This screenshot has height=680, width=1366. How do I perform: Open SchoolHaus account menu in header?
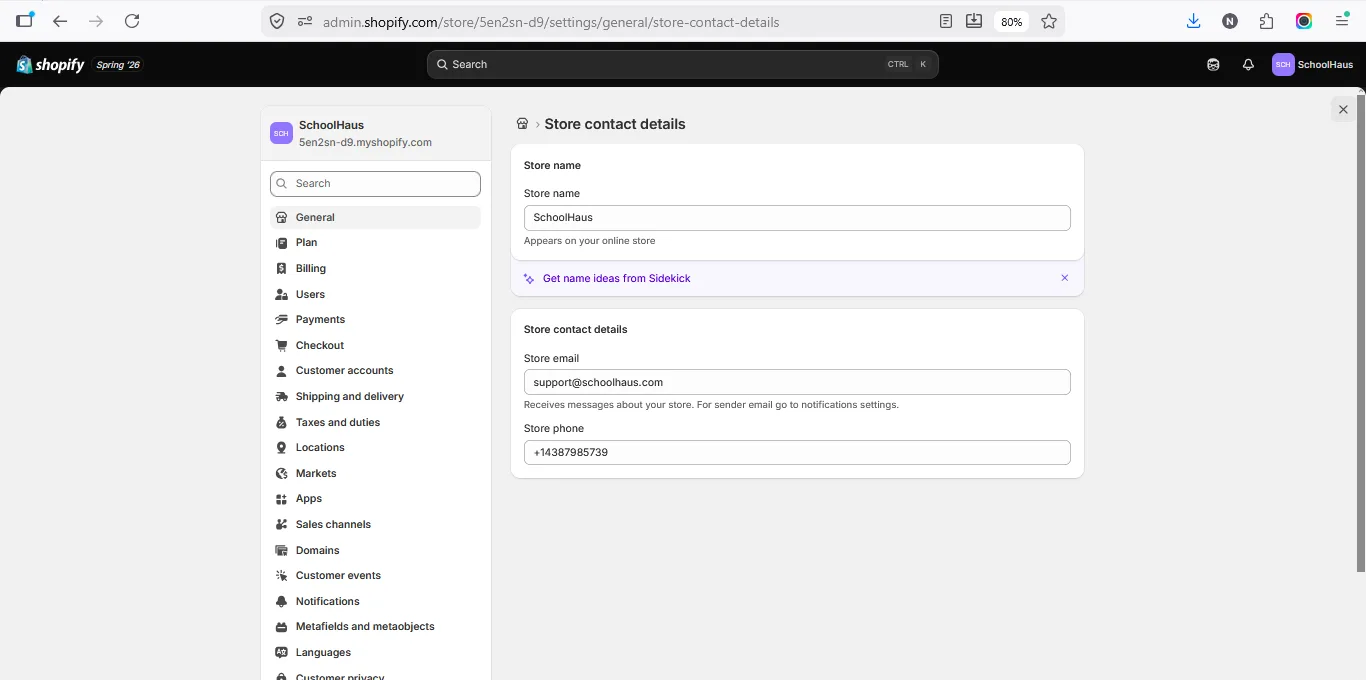1313,64
